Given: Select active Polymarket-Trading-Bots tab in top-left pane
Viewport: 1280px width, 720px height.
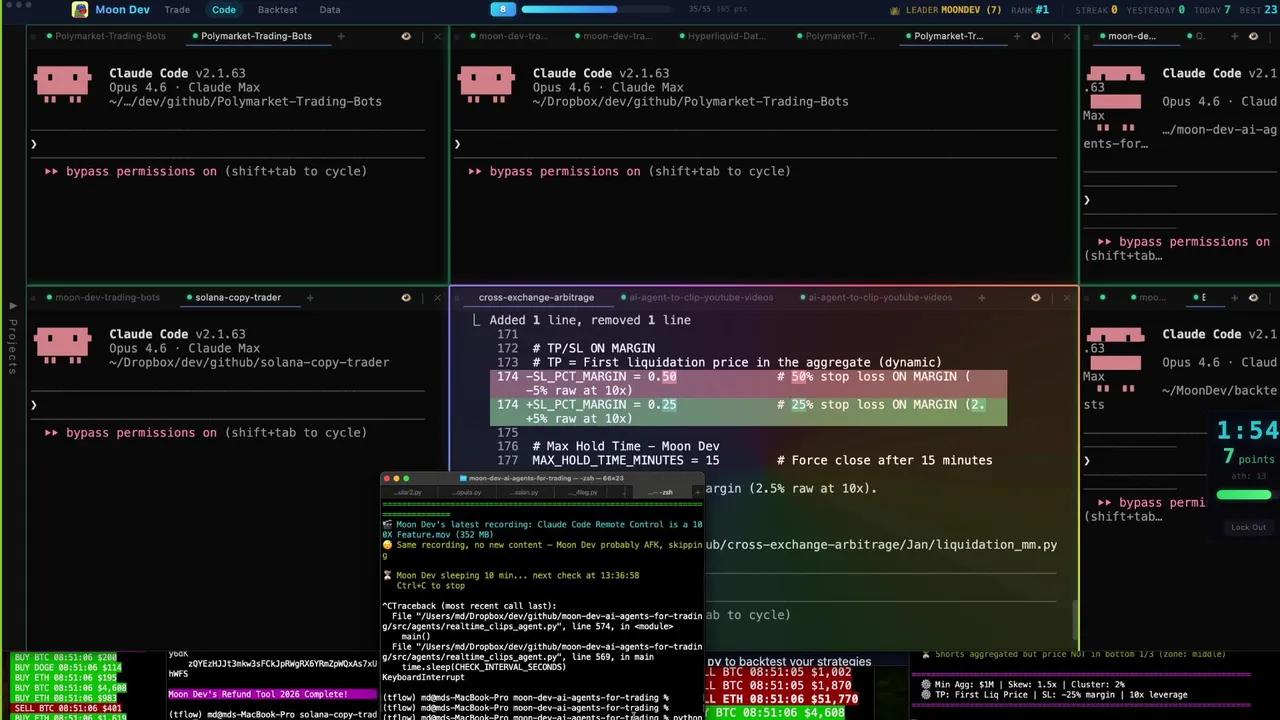Looking at the screenshot, I should pyautogui.click(x=256, y=36).
